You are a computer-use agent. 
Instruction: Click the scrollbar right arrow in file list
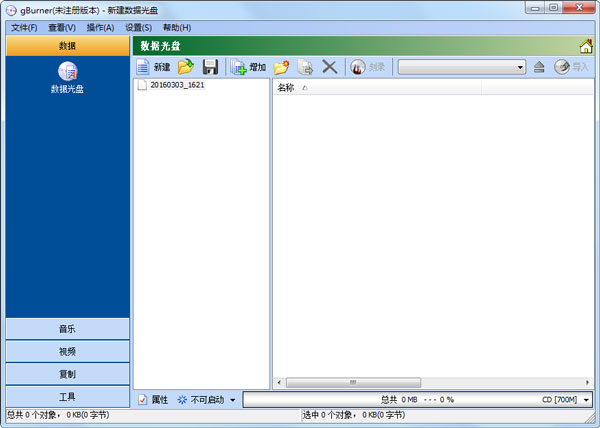[587, 382]
